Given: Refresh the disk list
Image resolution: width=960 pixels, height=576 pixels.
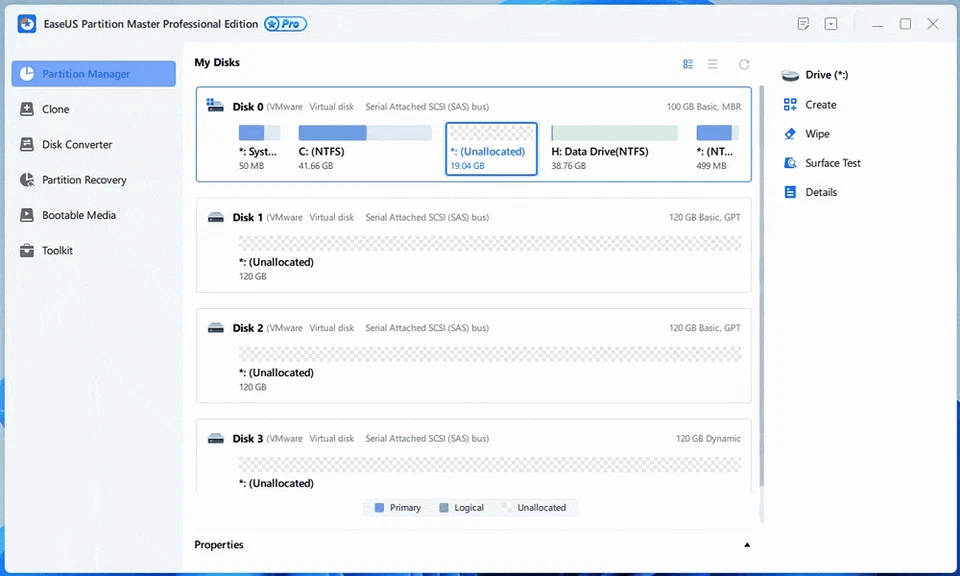Looking at the screenshot, I should coord(743,63).
